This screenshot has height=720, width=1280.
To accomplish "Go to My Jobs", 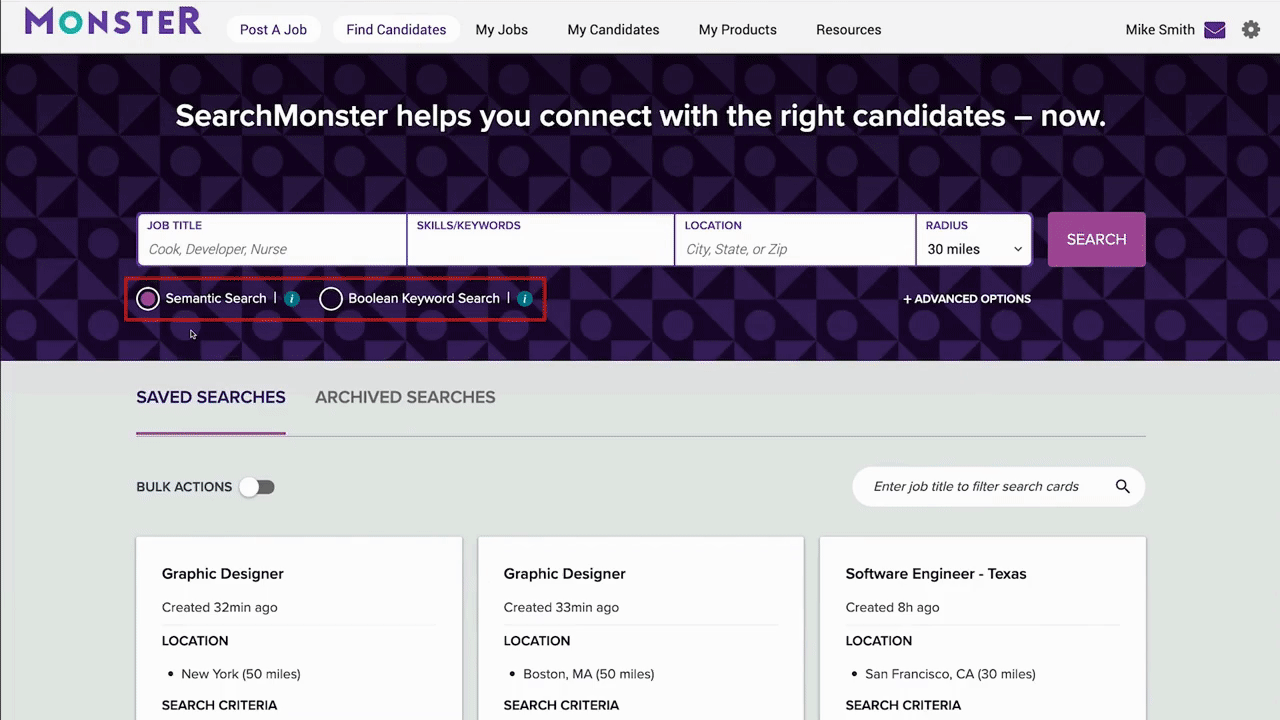I will (x=501, y=30).
